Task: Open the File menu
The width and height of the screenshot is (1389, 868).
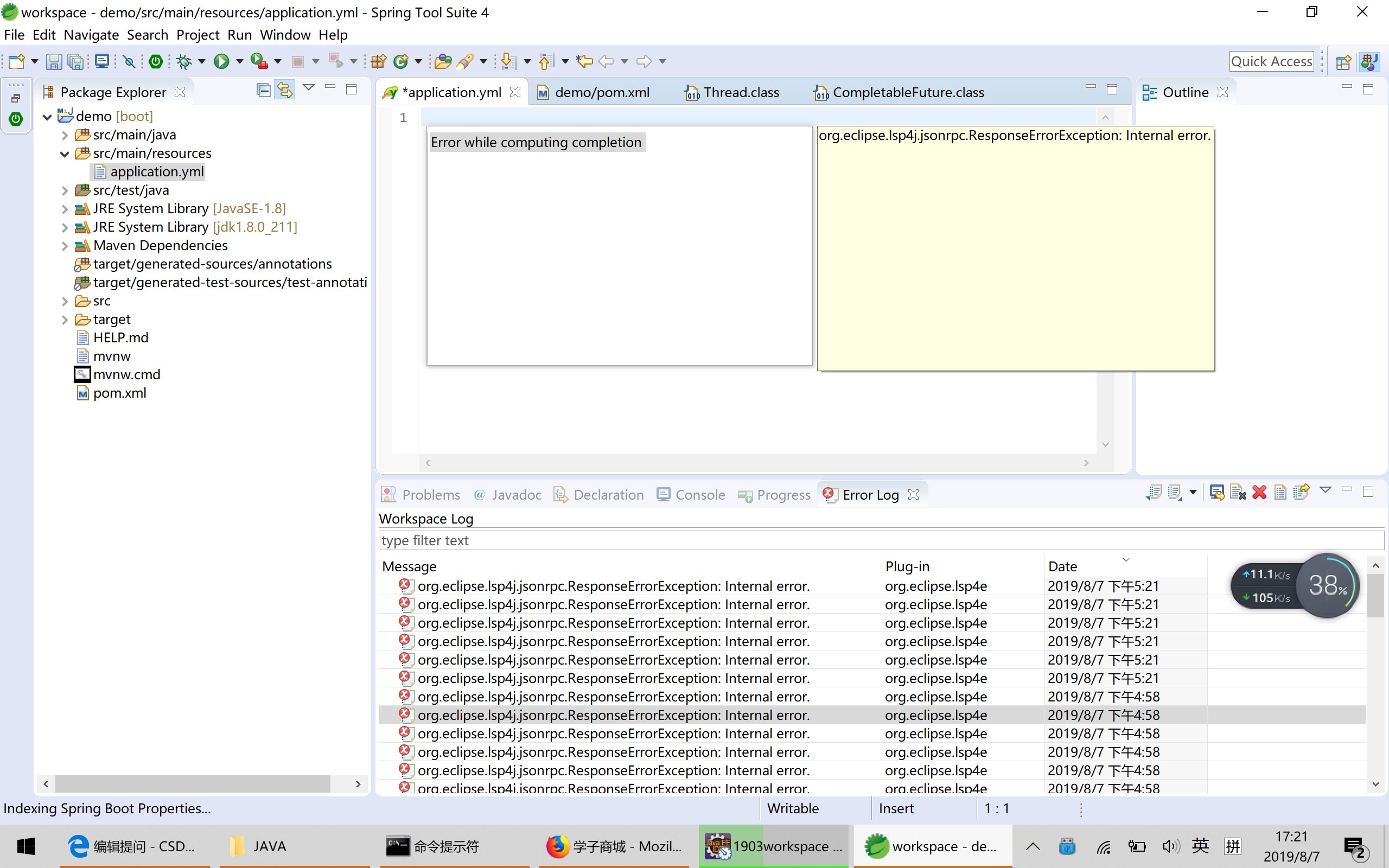Action: pos(14,35)
